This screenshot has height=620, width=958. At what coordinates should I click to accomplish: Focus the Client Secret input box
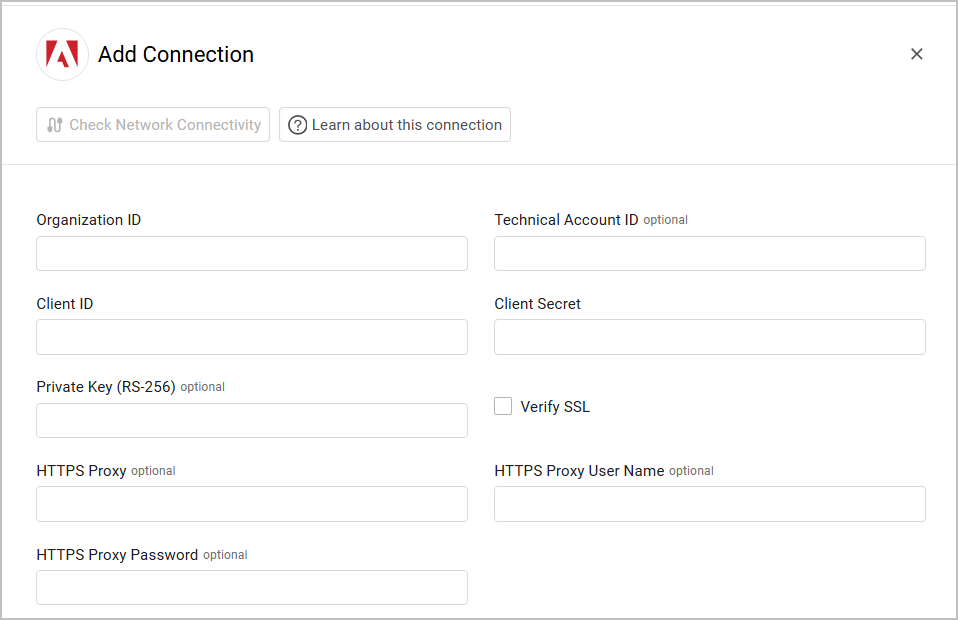click(x=709, y=337)
